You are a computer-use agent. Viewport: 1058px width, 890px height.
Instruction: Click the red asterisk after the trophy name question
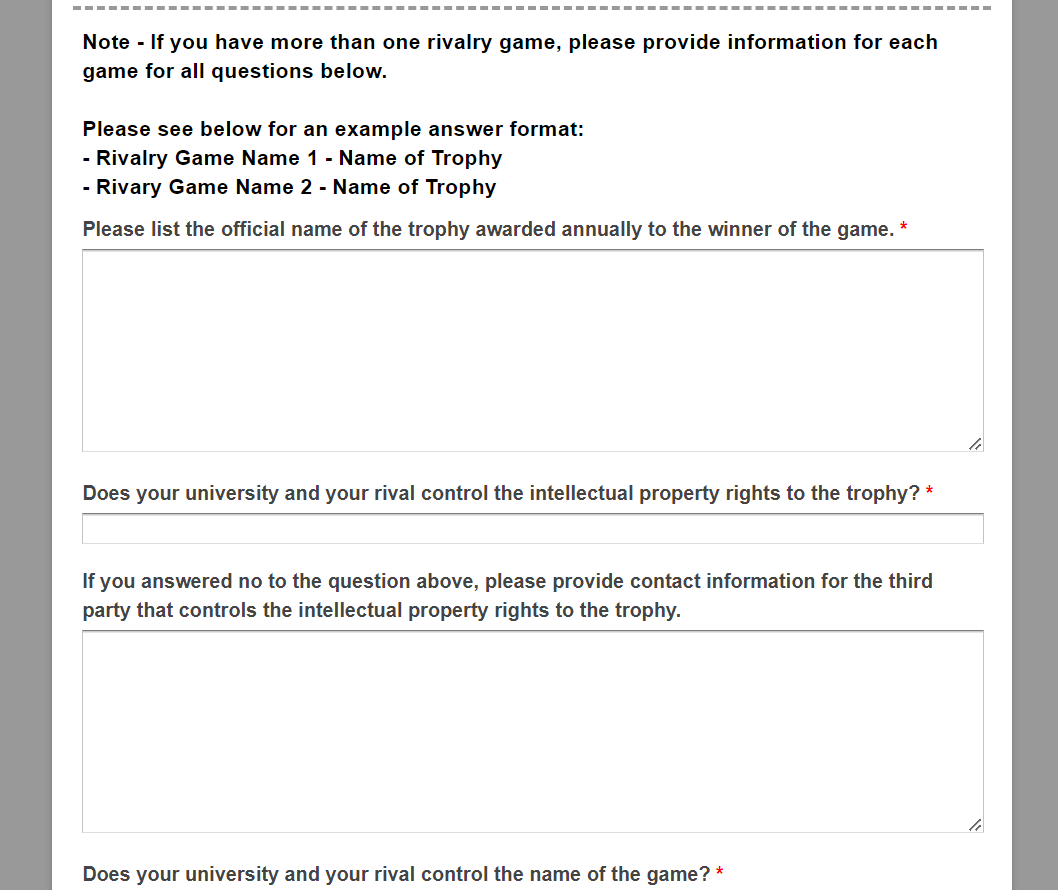pyautogui.click(x=903, y=227)
